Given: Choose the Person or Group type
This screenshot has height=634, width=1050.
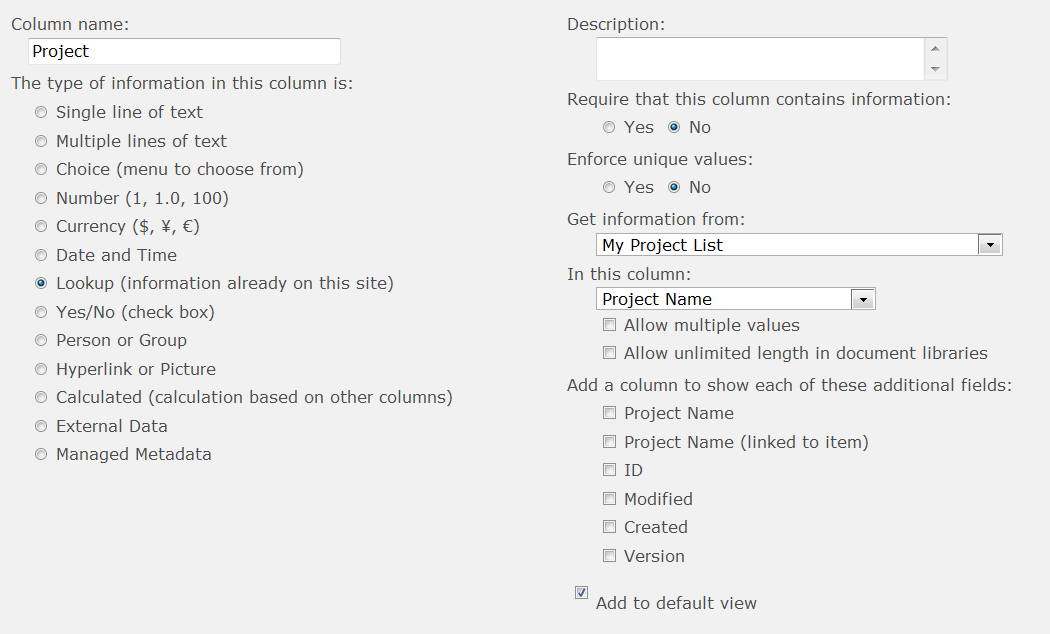Looking at the screenshot, I should click(41, 341).
